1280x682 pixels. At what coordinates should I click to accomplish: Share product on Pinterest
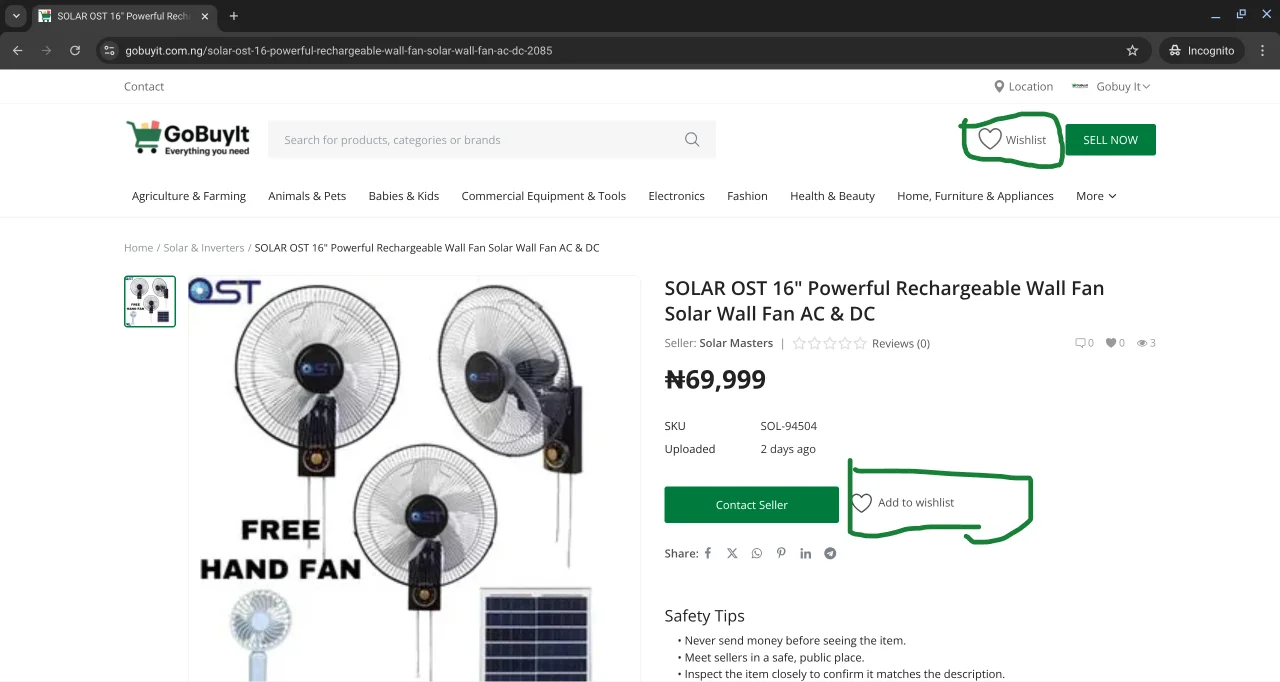[781, 553]
